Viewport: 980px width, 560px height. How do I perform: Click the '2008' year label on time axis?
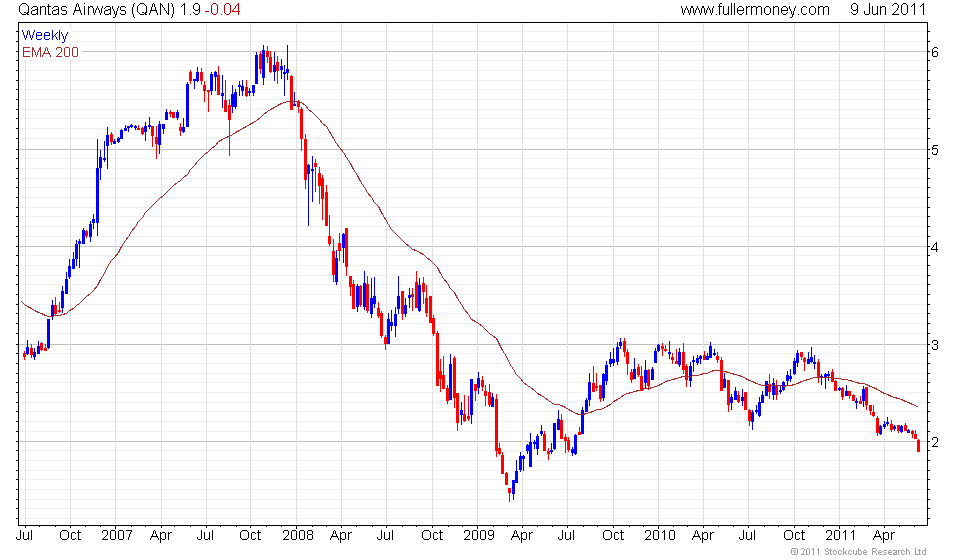coord(298,535)
